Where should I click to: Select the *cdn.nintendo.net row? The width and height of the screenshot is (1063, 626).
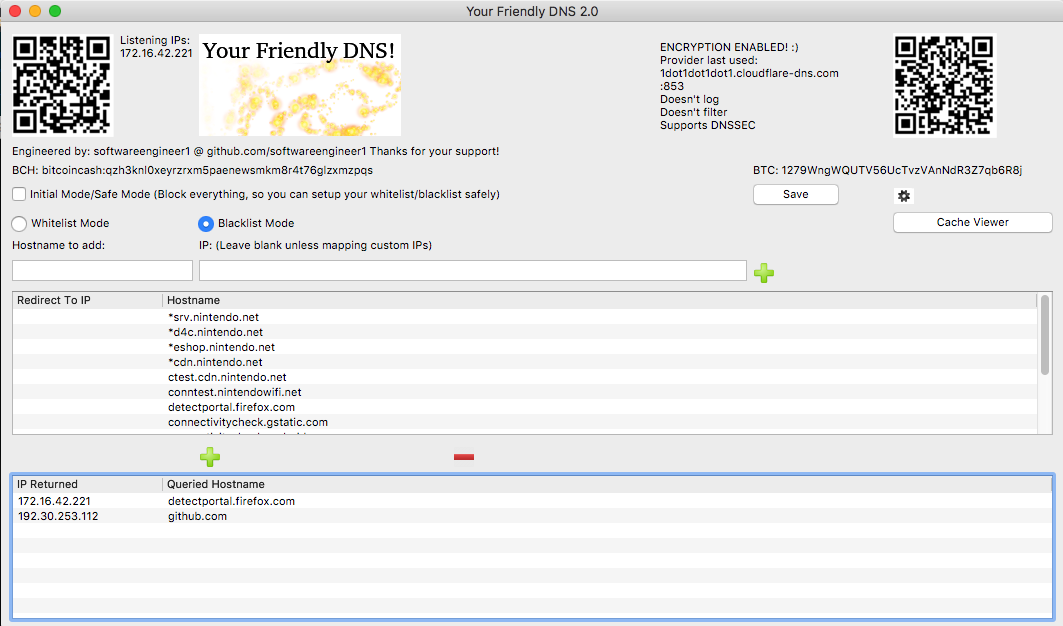point(525,361)
